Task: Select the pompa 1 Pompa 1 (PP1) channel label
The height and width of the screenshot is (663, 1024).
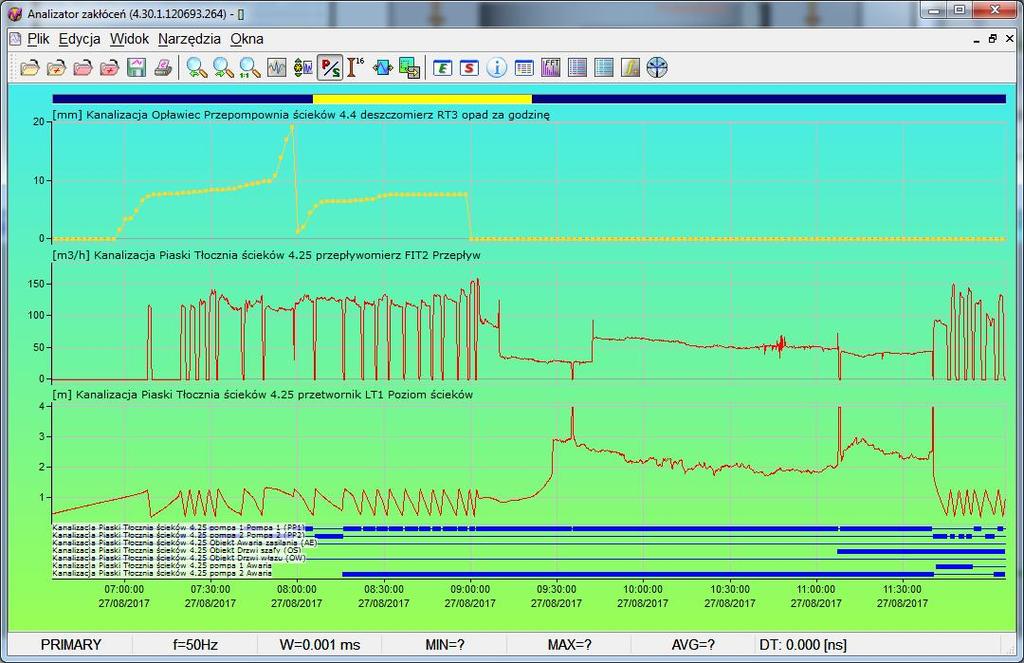Action: (178, 528)
